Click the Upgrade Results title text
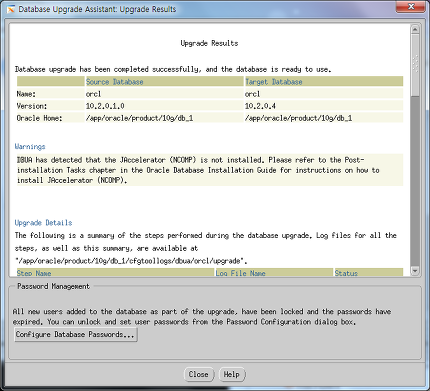Image resolution: width=430 pixels, height=391 pixels. [x=209, y=43]
